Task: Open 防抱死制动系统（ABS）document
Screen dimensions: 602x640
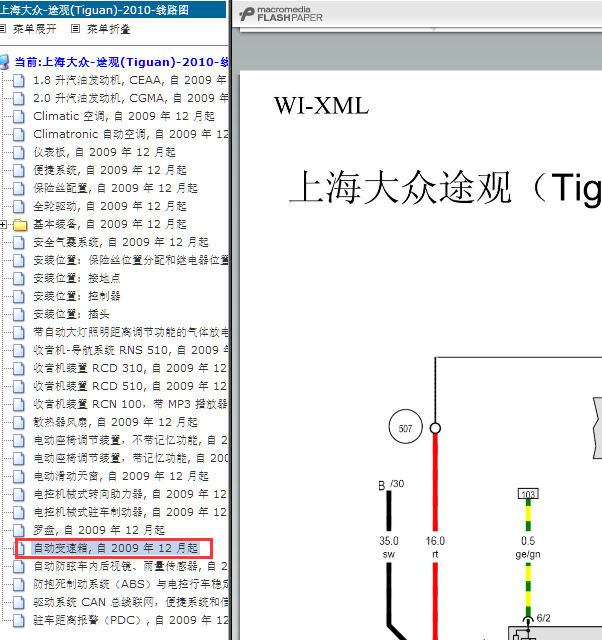Action: point(131,584)
